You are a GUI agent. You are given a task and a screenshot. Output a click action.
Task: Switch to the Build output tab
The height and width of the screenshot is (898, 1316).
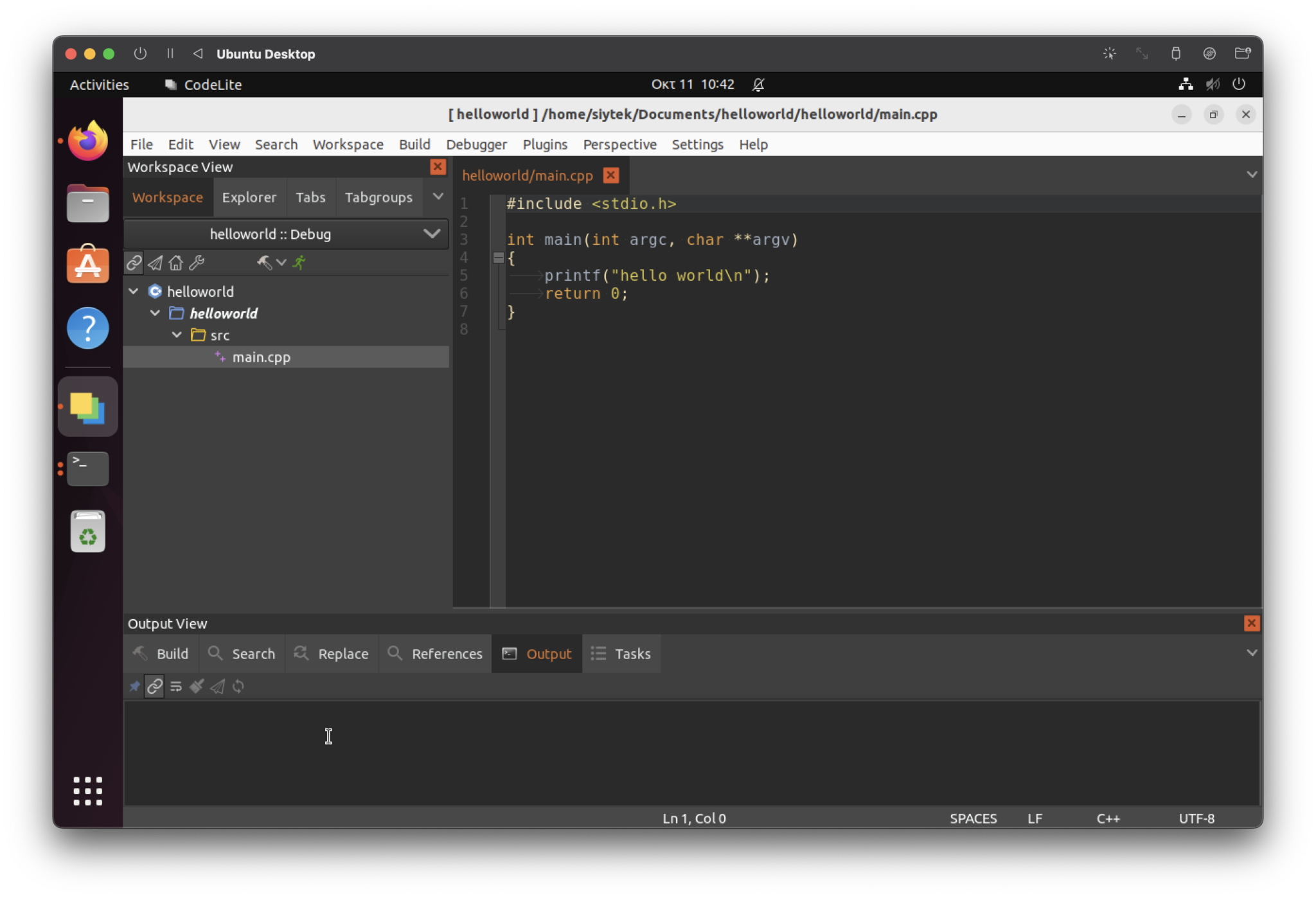(x=161, y=654)
